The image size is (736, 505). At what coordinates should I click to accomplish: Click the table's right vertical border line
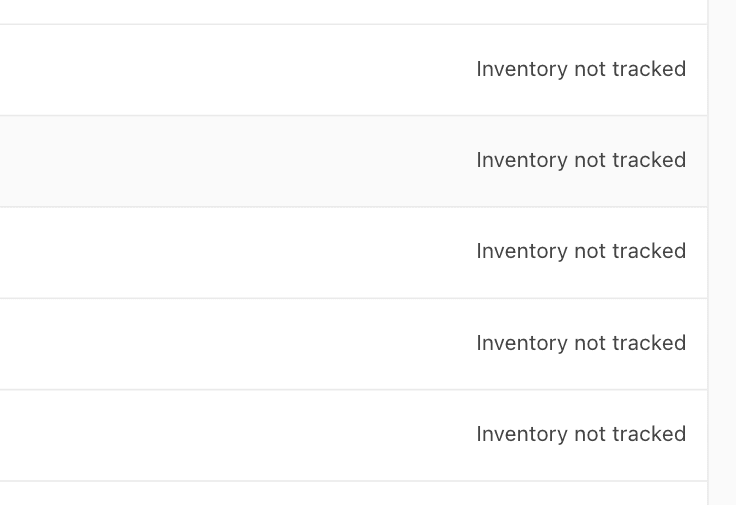pyautogui.click(x=708, y=250)
